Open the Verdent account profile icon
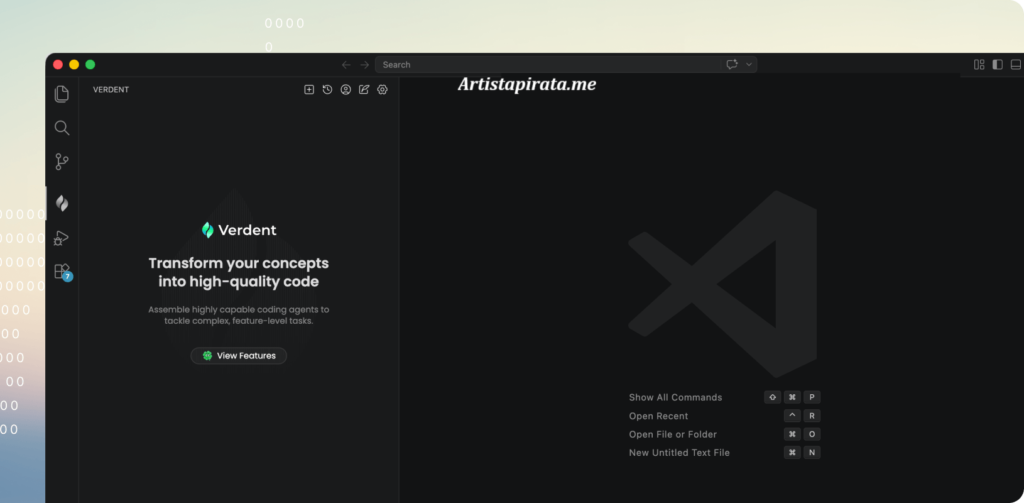This screenshot has width=1024, height=503. pos(345,89)
